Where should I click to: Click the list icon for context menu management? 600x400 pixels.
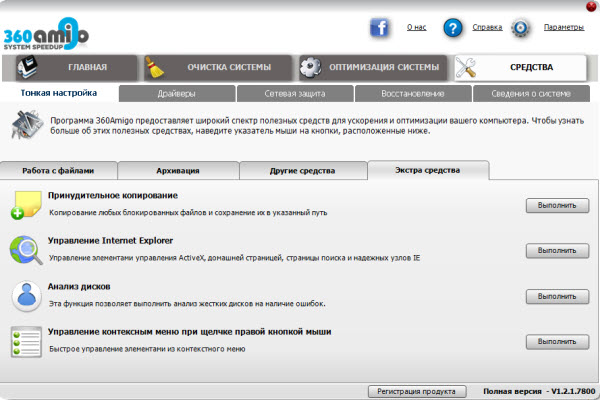(x=26, y=342)
